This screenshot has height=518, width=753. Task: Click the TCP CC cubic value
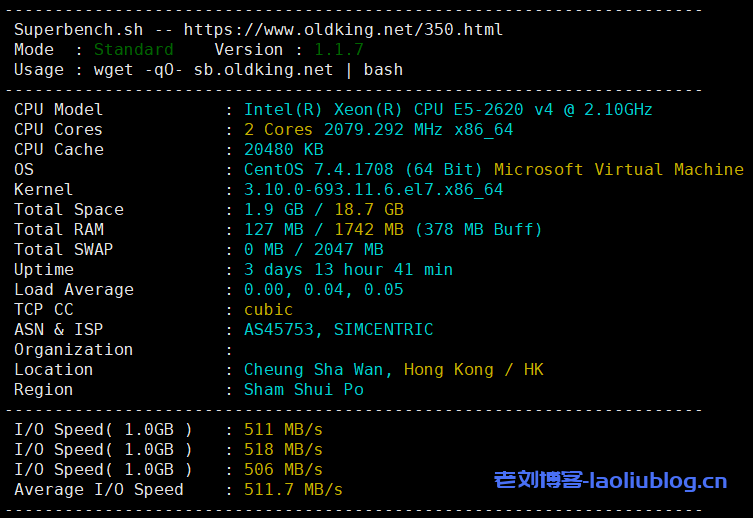(x=268, y=310)
